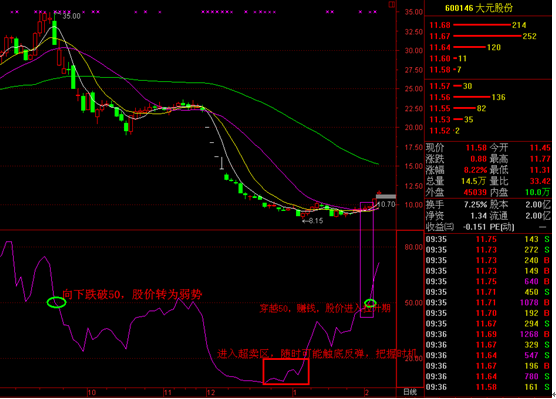Screen dimensions: 556x399
Task: Click the 80.00 level on indicator axis
Action: pyautogui.click(x=413, y=247)
